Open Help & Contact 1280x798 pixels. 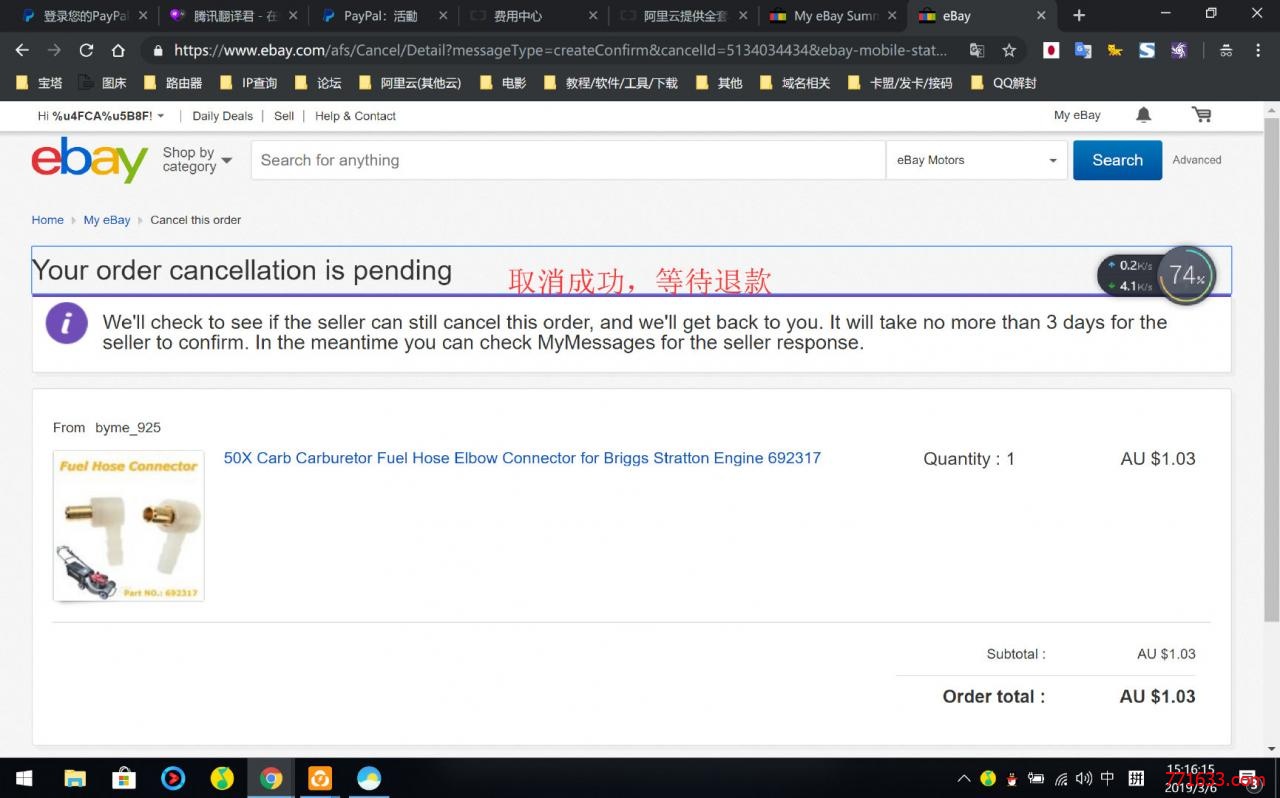point(355,116)
